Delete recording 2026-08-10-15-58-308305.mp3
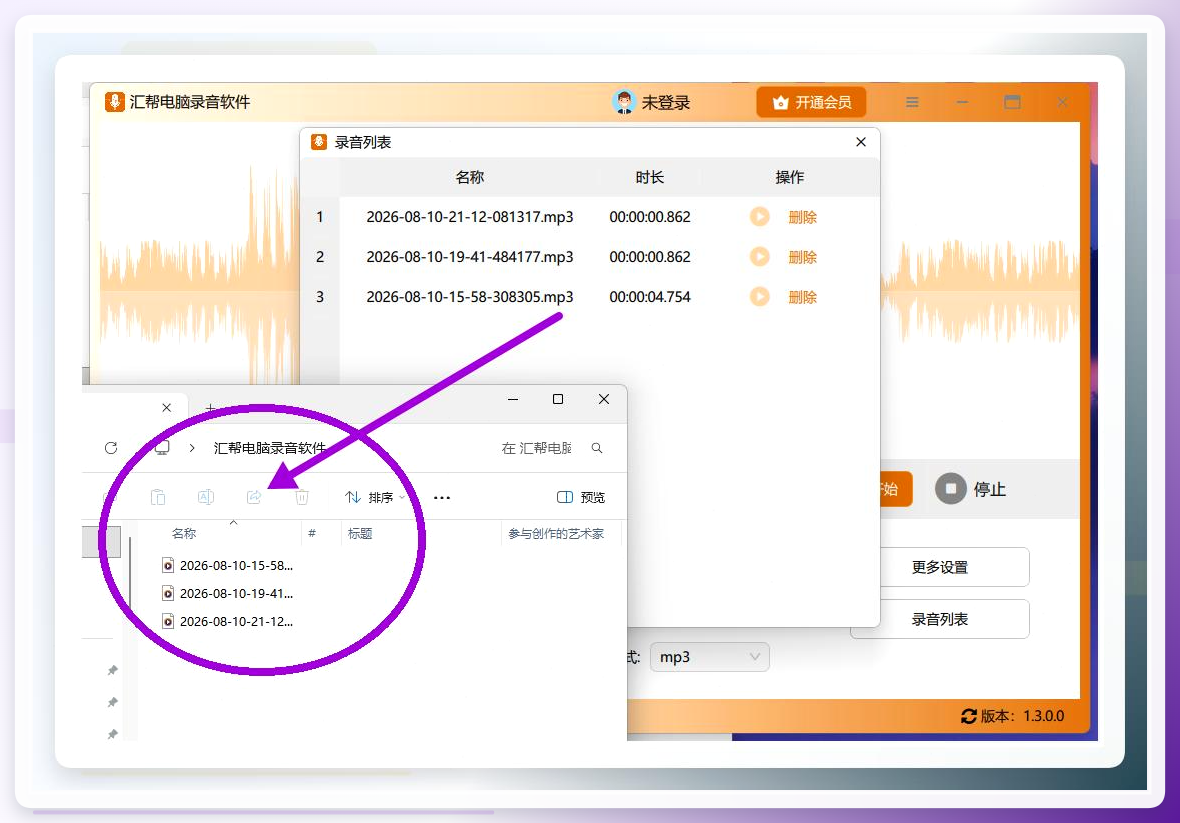 [802, 297]
